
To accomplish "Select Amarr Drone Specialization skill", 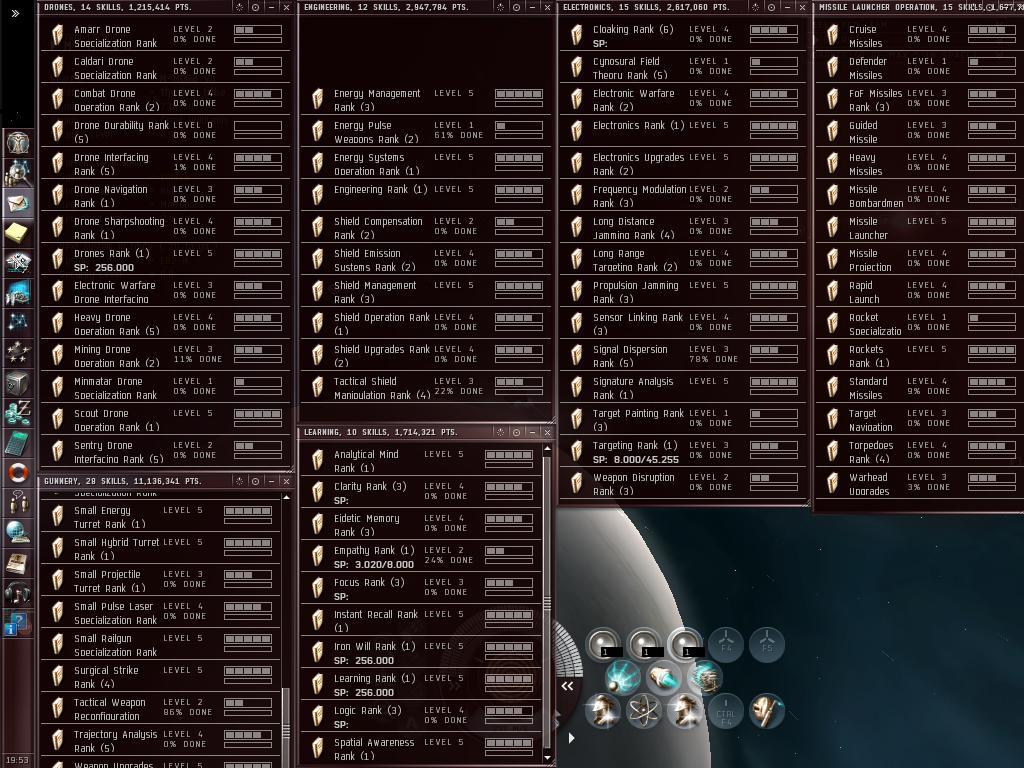I will coord(165,36).
